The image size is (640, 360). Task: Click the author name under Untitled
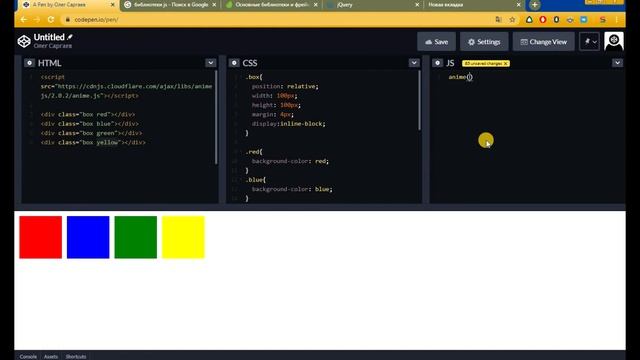point(53,46)
